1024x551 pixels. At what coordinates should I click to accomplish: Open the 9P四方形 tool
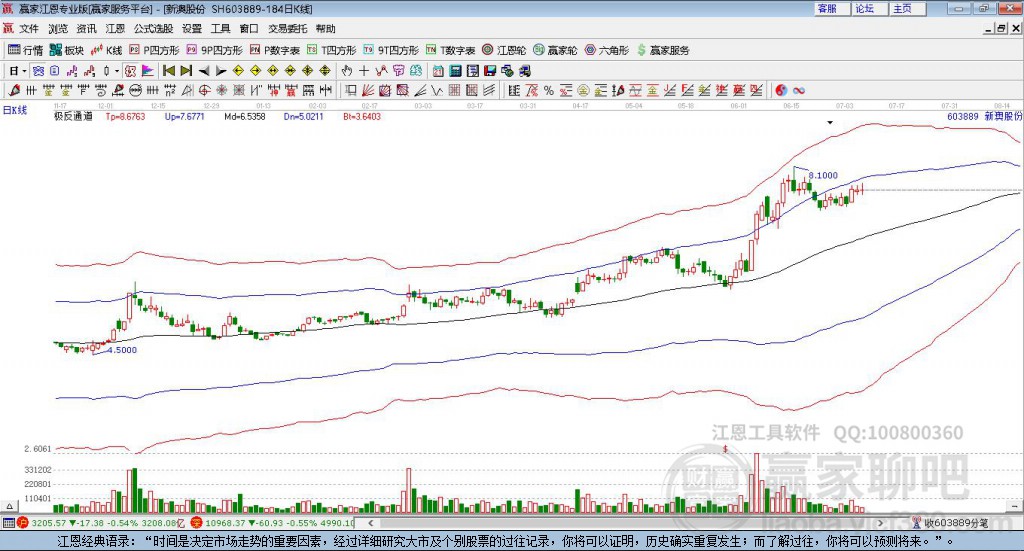214,50
